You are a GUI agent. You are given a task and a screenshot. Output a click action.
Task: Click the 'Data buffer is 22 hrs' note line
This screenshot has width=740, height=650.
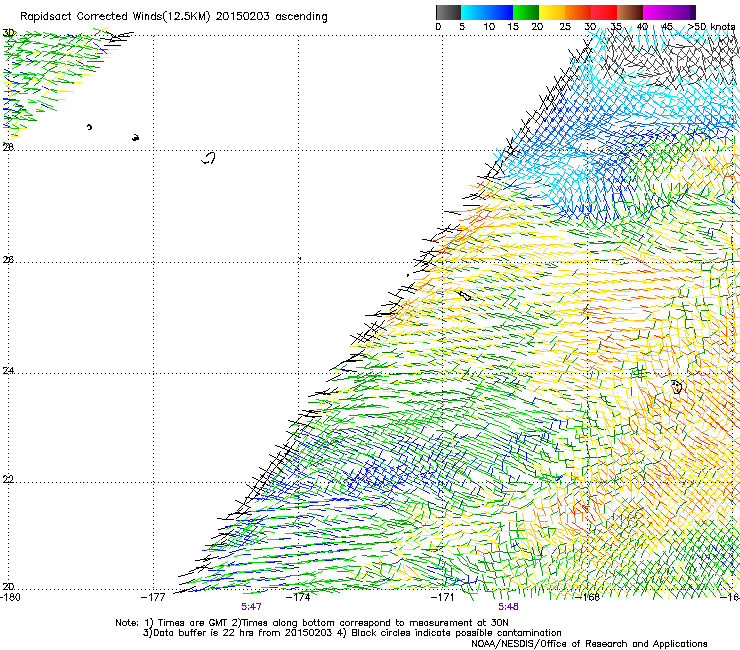tap(352, 633)
